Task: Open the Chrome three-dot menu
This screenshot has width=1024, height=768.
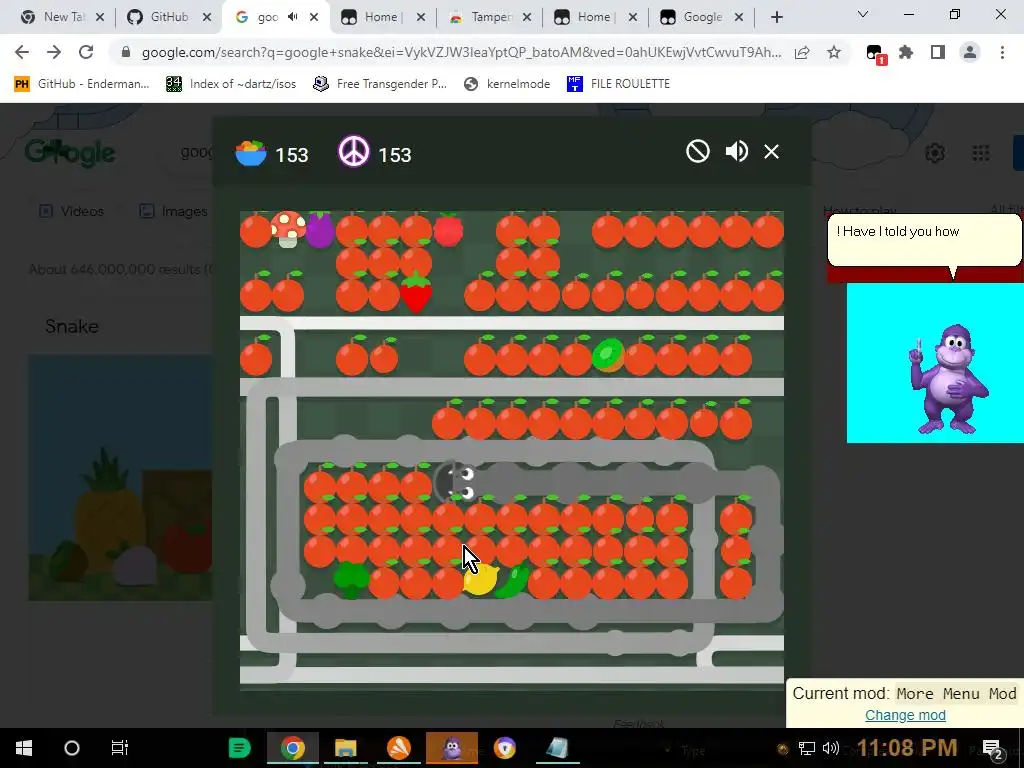Action: point(1002,52)
